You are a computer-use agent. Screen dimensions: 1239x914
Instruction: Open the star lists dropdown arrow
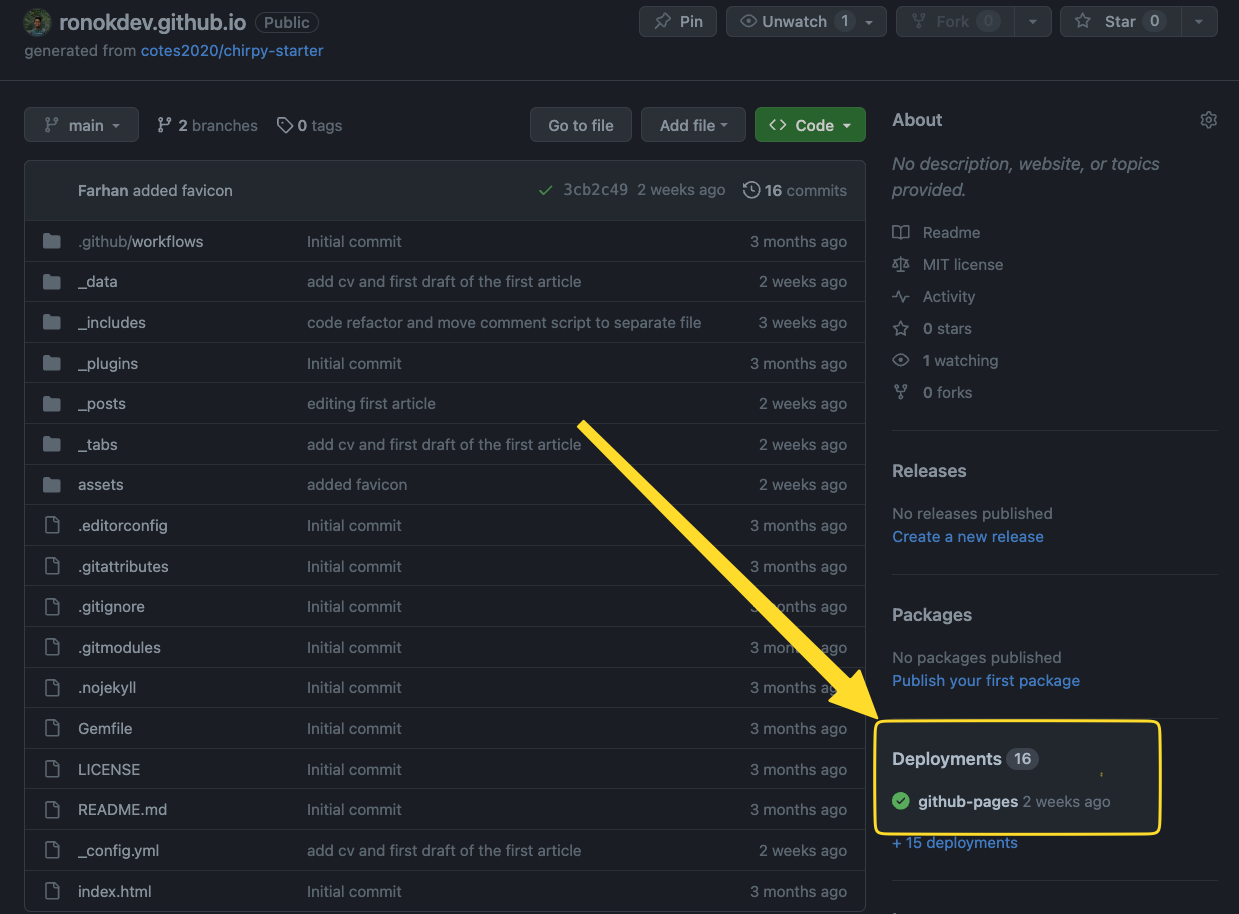(x=1199, y=22)
